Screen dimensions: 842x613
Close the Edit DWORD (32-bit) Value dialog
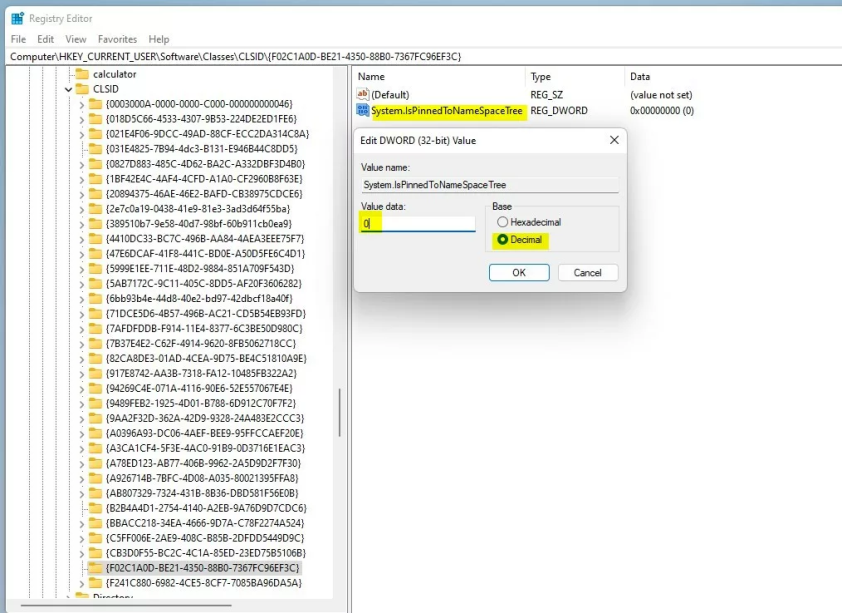tap(614, 140)
